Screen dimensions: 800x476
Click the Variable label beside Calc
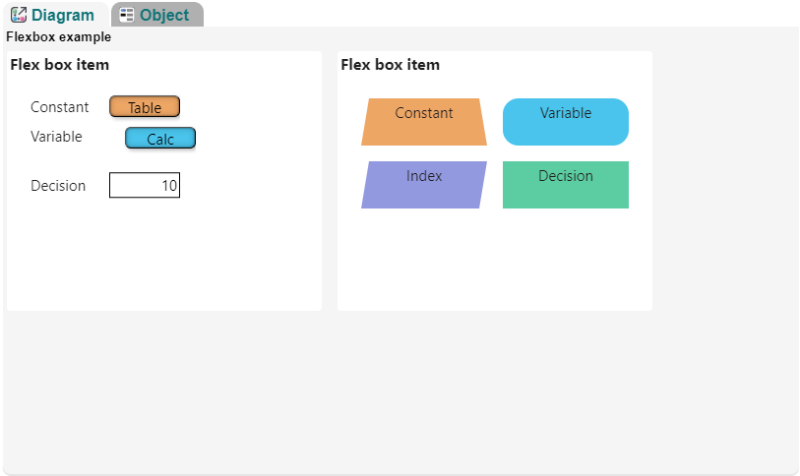coord(56,137)
